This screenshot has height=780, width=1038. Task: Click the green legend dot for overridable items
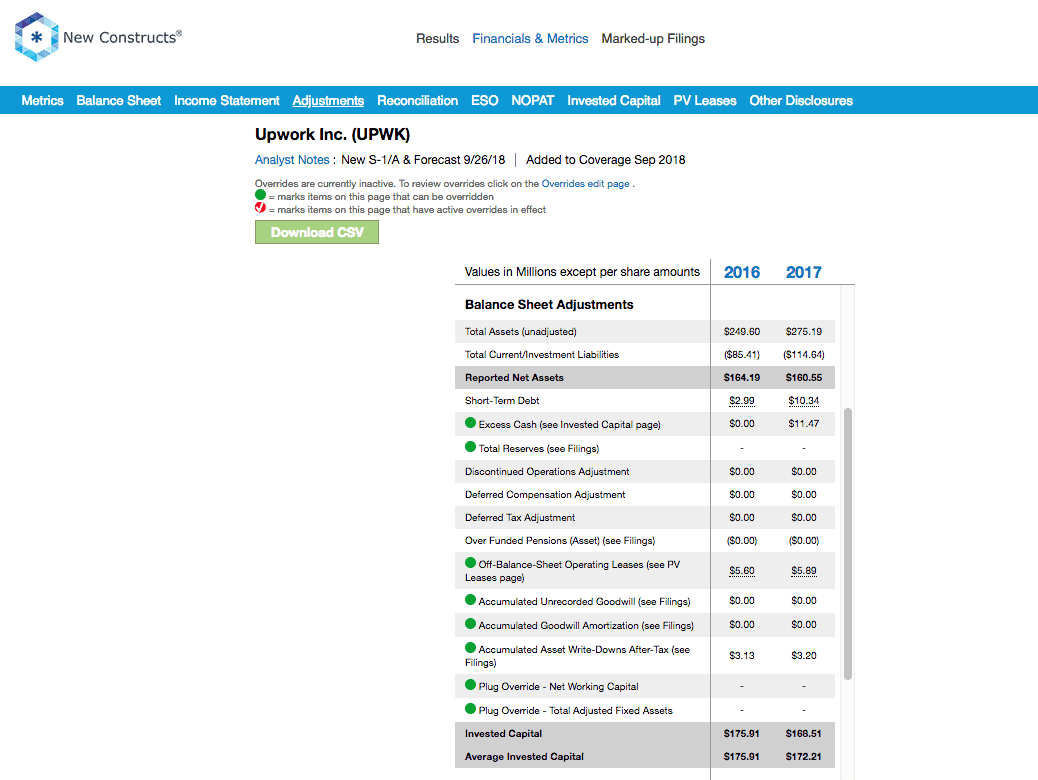[261, 195]
